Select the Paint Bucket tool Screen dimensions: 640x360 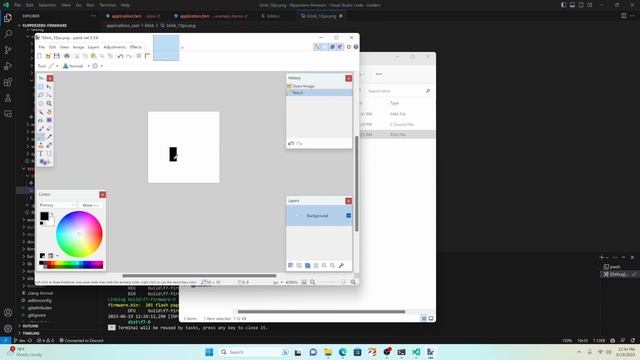tap(41, 120)
